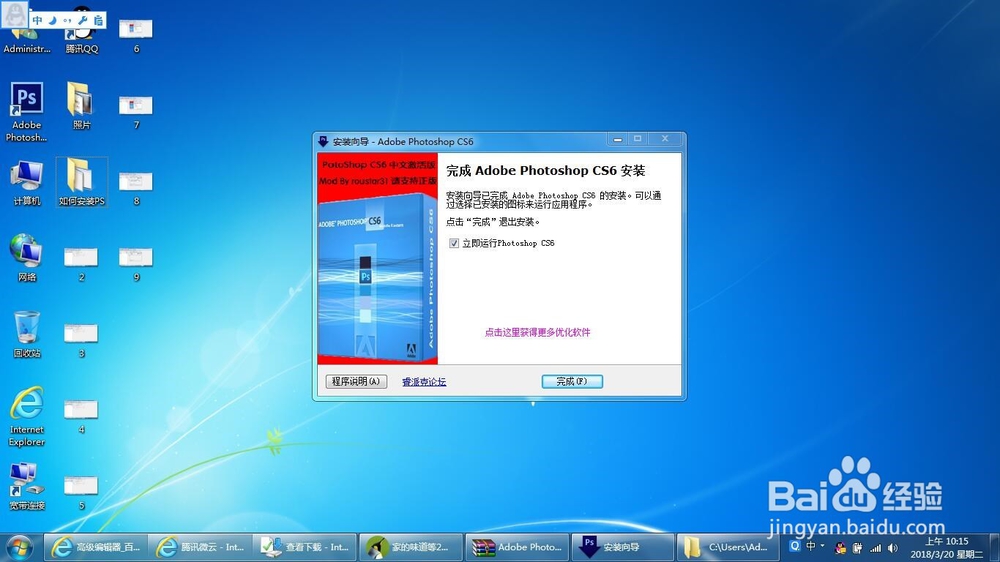The image size is (1000, 562).
Task: Toggle 立即运行Photoshop CS6 checkbox
Action: tap(454, 243)
